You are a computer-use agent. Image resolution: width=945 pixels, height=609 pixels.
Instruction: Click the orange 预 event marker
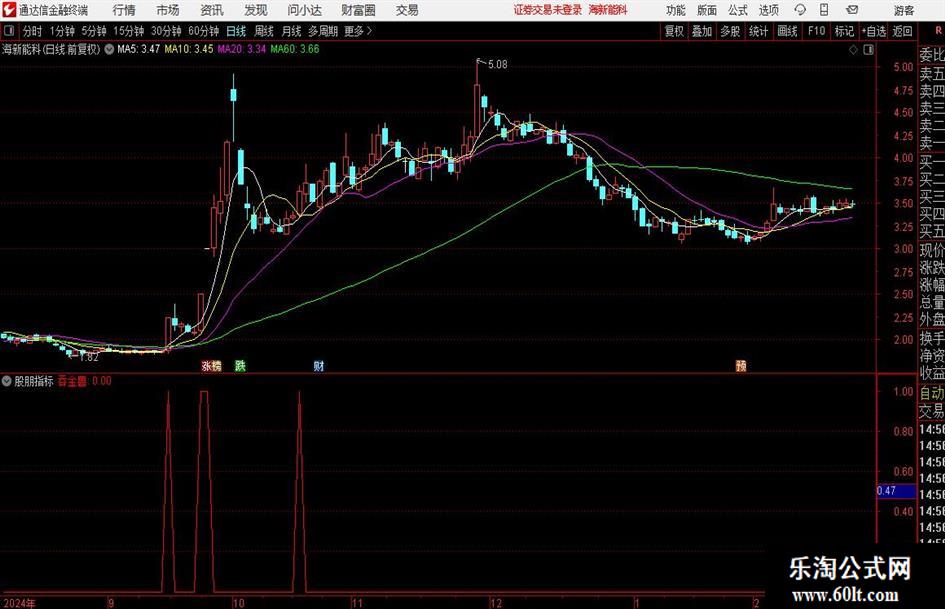741,365
